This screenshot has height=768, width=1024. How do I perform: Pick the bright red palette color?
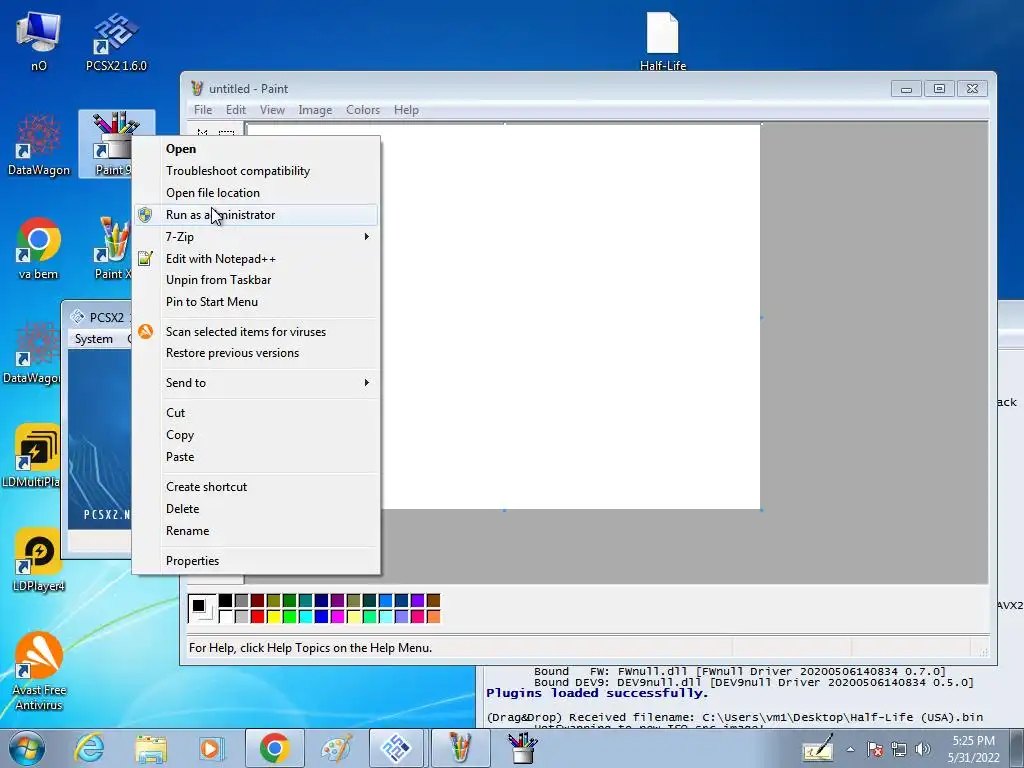[x=257, y=616]
